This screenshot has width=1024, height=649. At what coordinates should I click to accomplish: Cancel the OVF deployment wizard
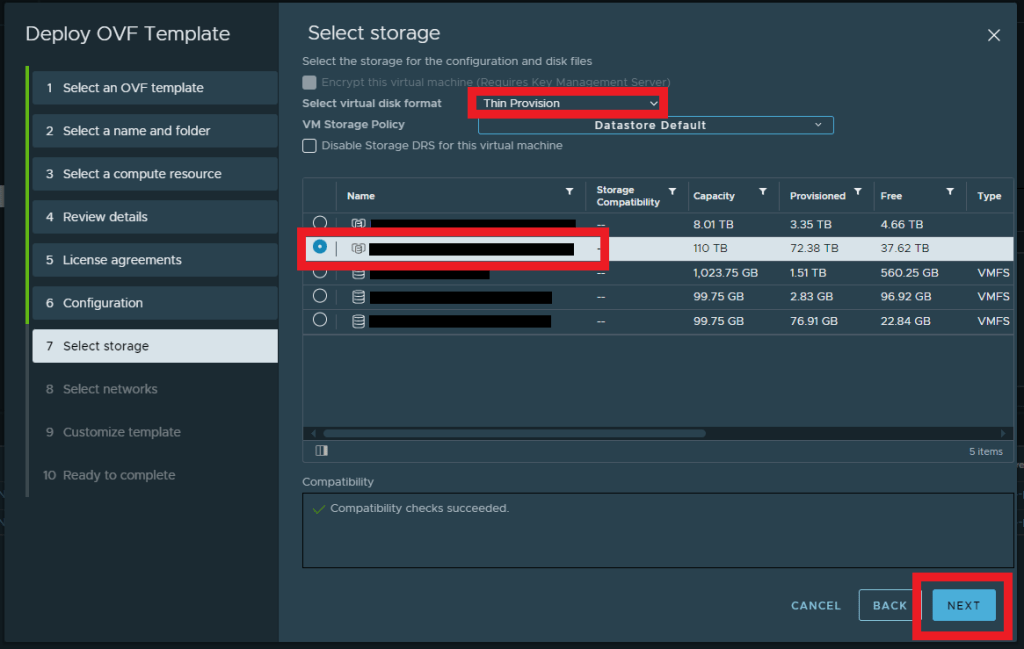815,605
